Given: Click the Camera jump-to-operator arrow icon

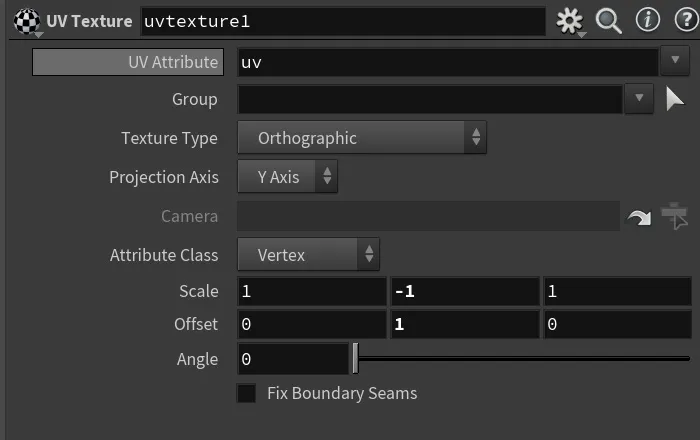Looking at the screenshot, I should tap(639, 217).
